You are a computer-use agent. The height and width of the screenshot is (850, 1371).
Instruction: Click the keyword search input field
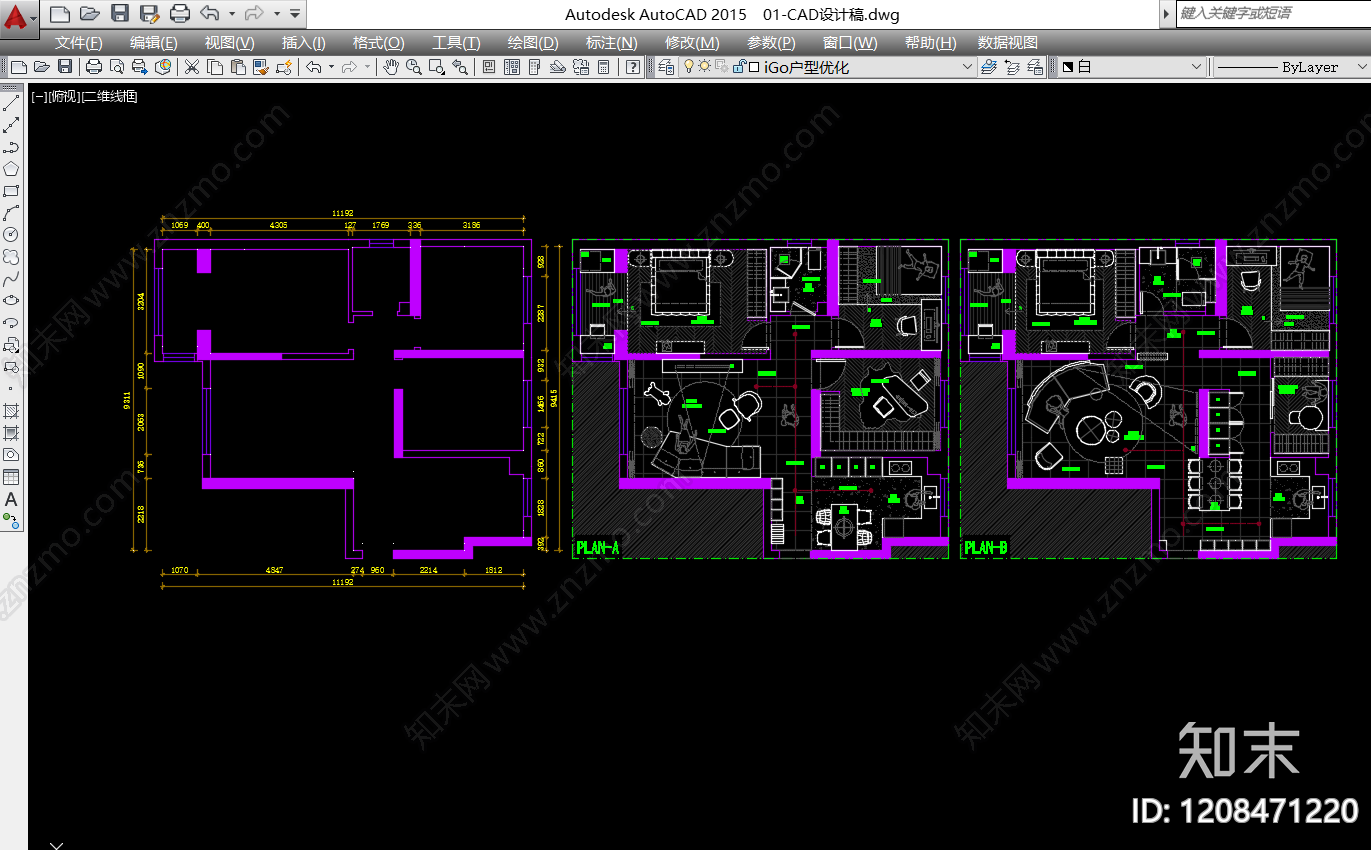coord(1273,13)
